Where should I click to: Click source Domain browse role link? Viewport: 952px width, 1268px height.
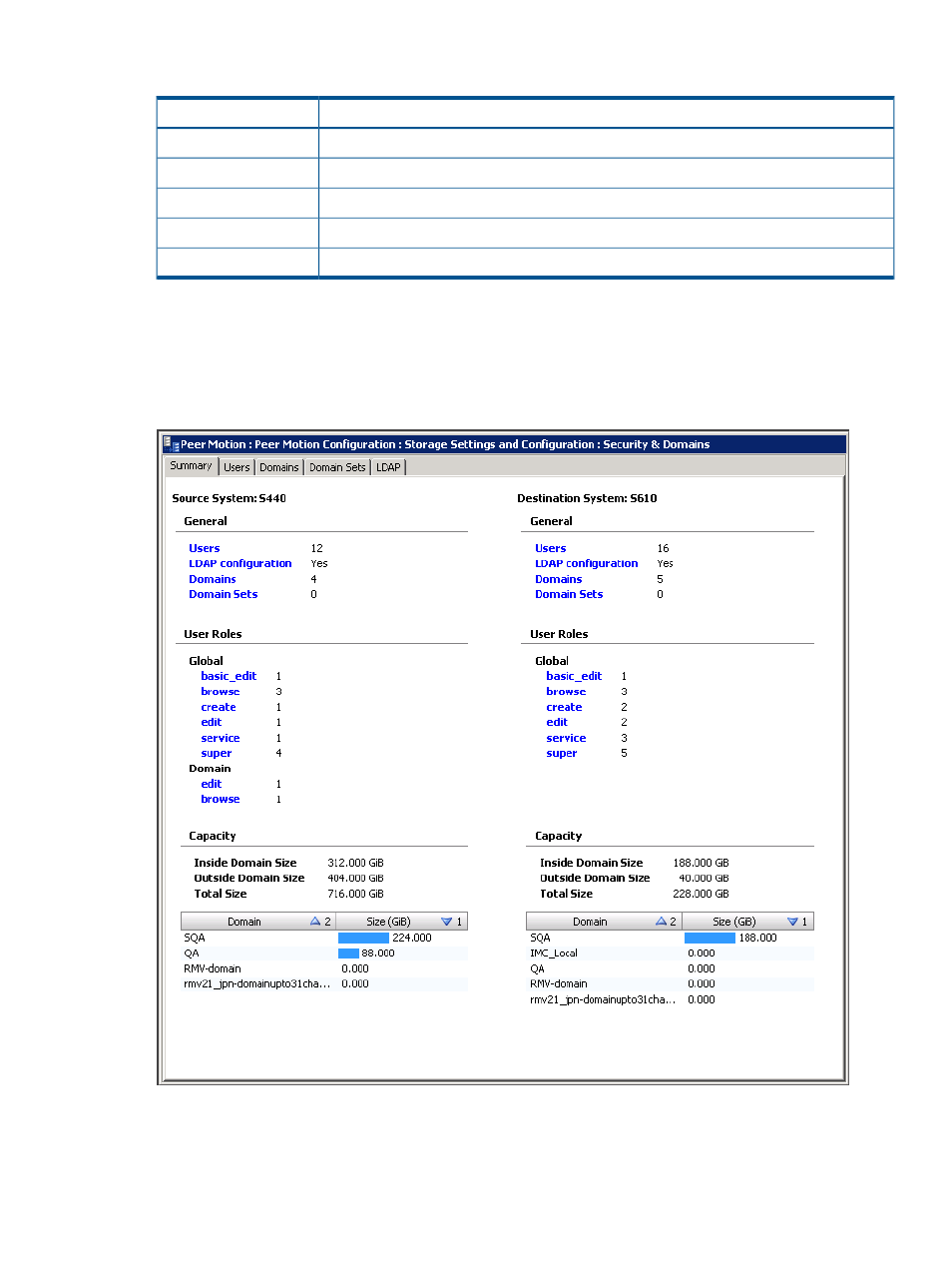221,799
